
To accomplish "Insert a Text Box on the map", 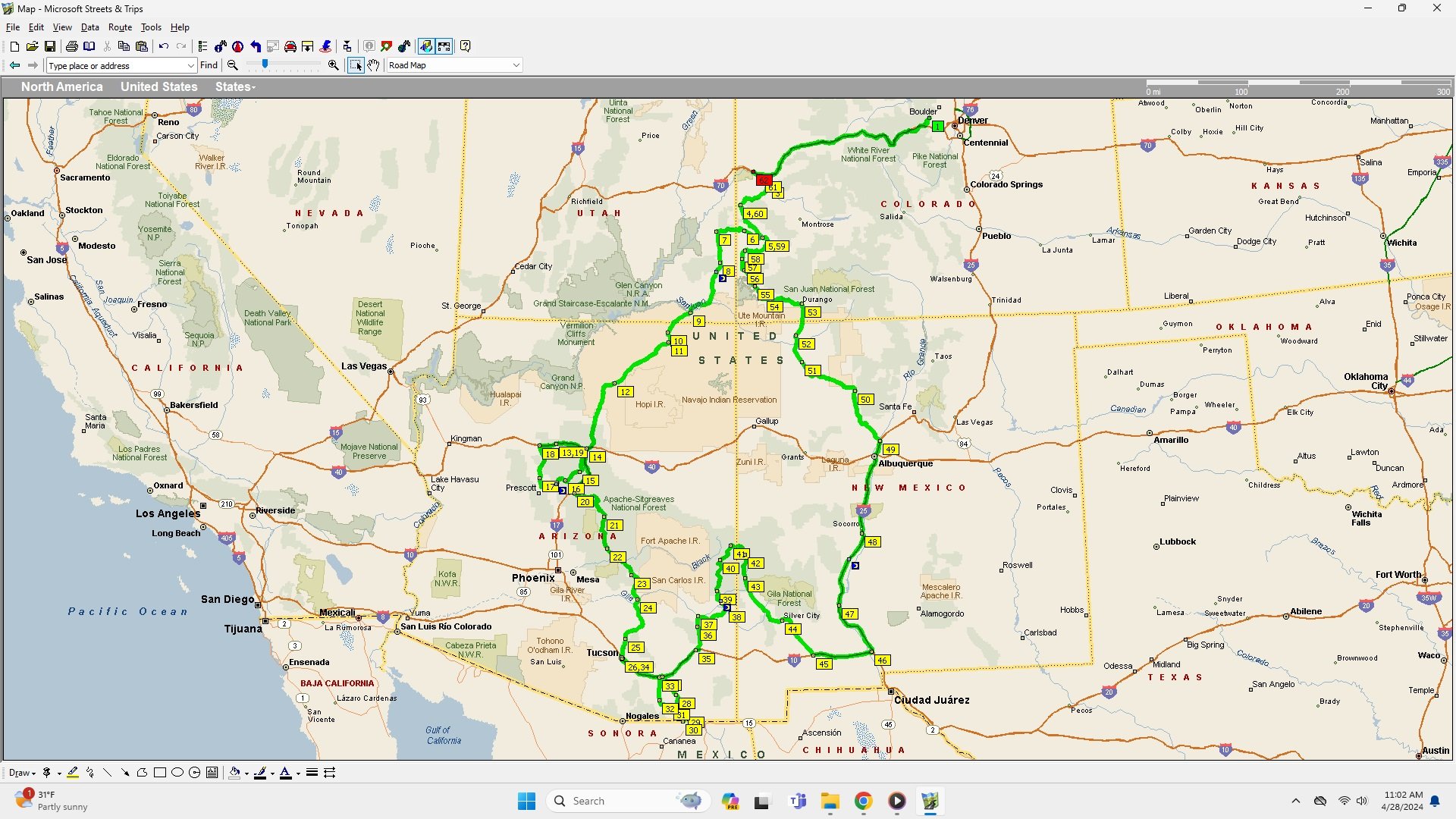I will tap(212, 773).
